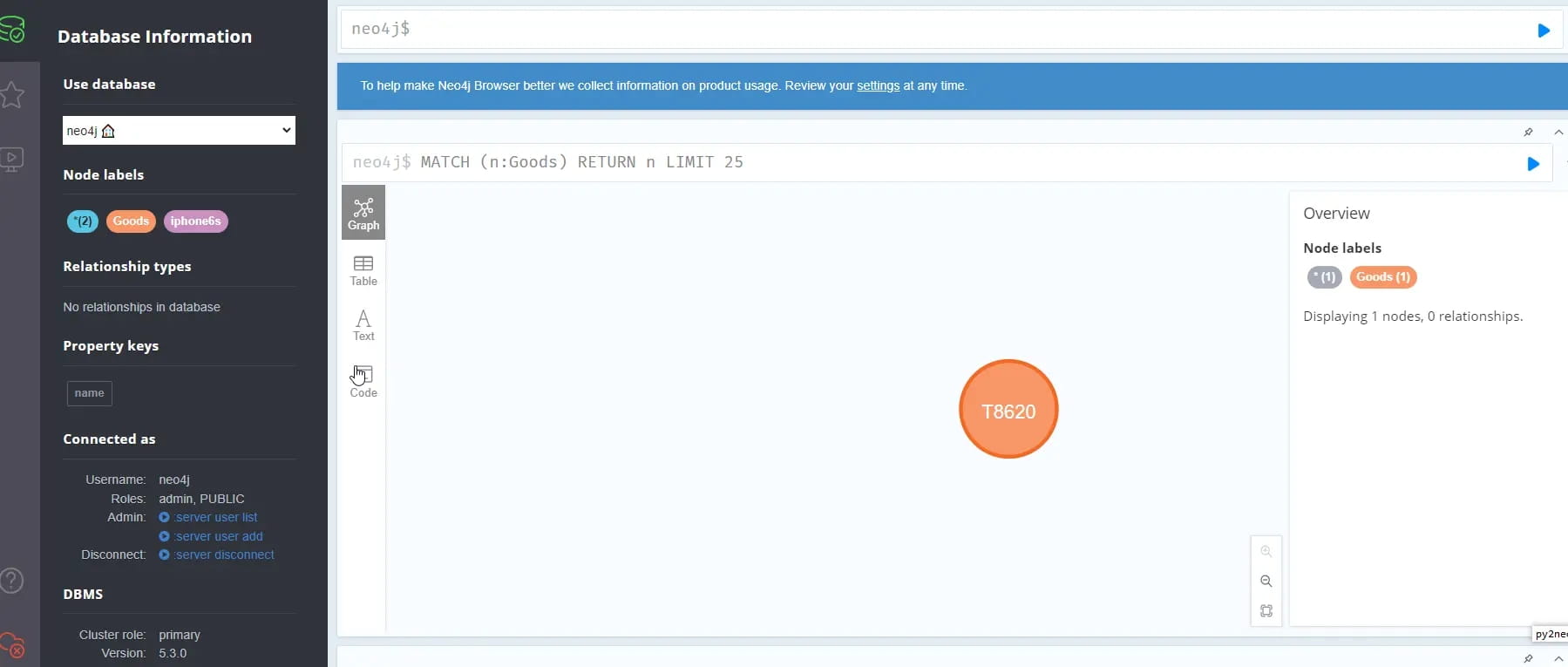This screenshot has width=1568, height=667.
Task: Click the Username value neo4j
Action: tap(174, 480)
